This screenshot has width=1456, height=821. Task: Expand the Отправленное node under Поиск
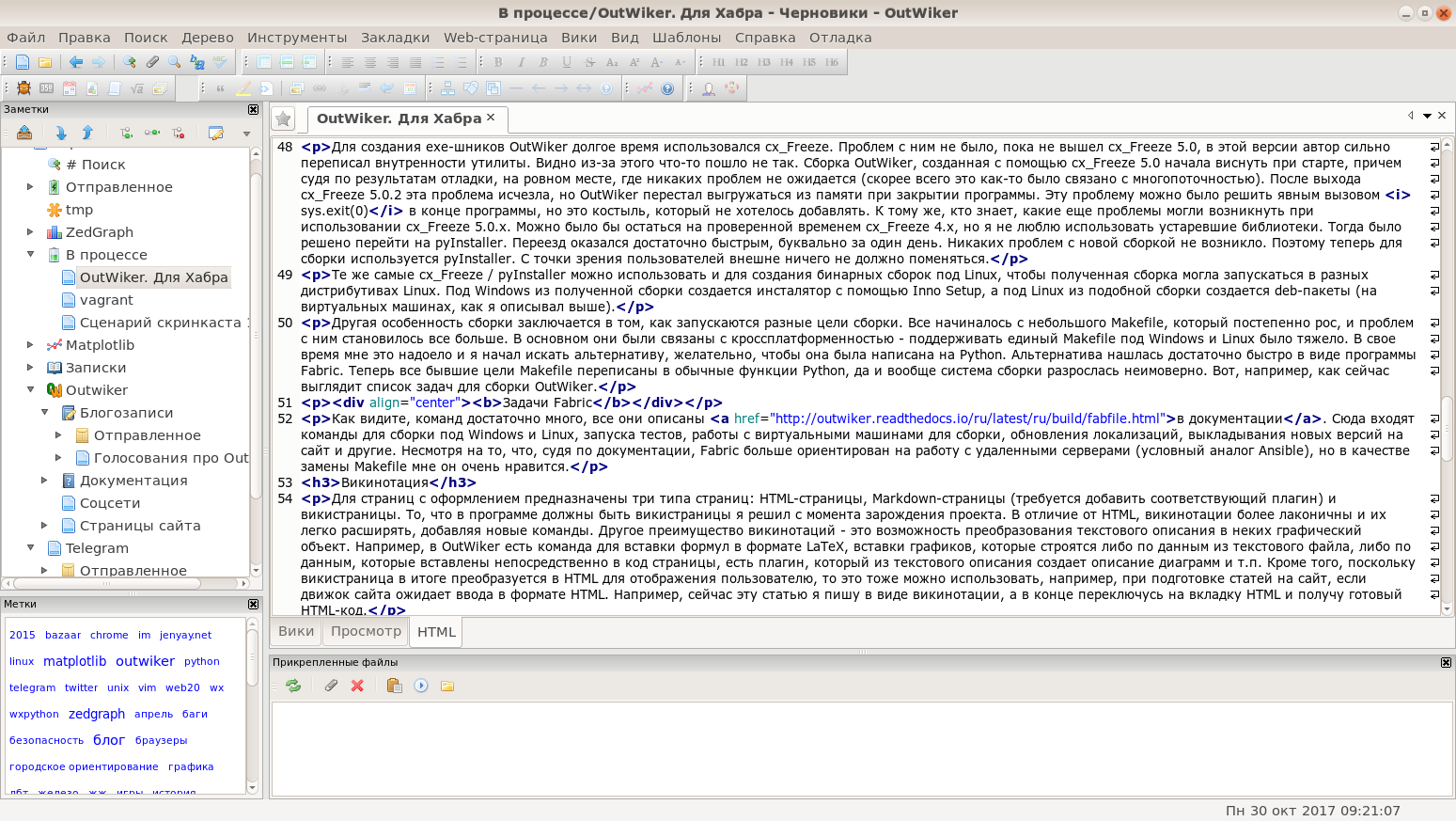coord(30,187)
